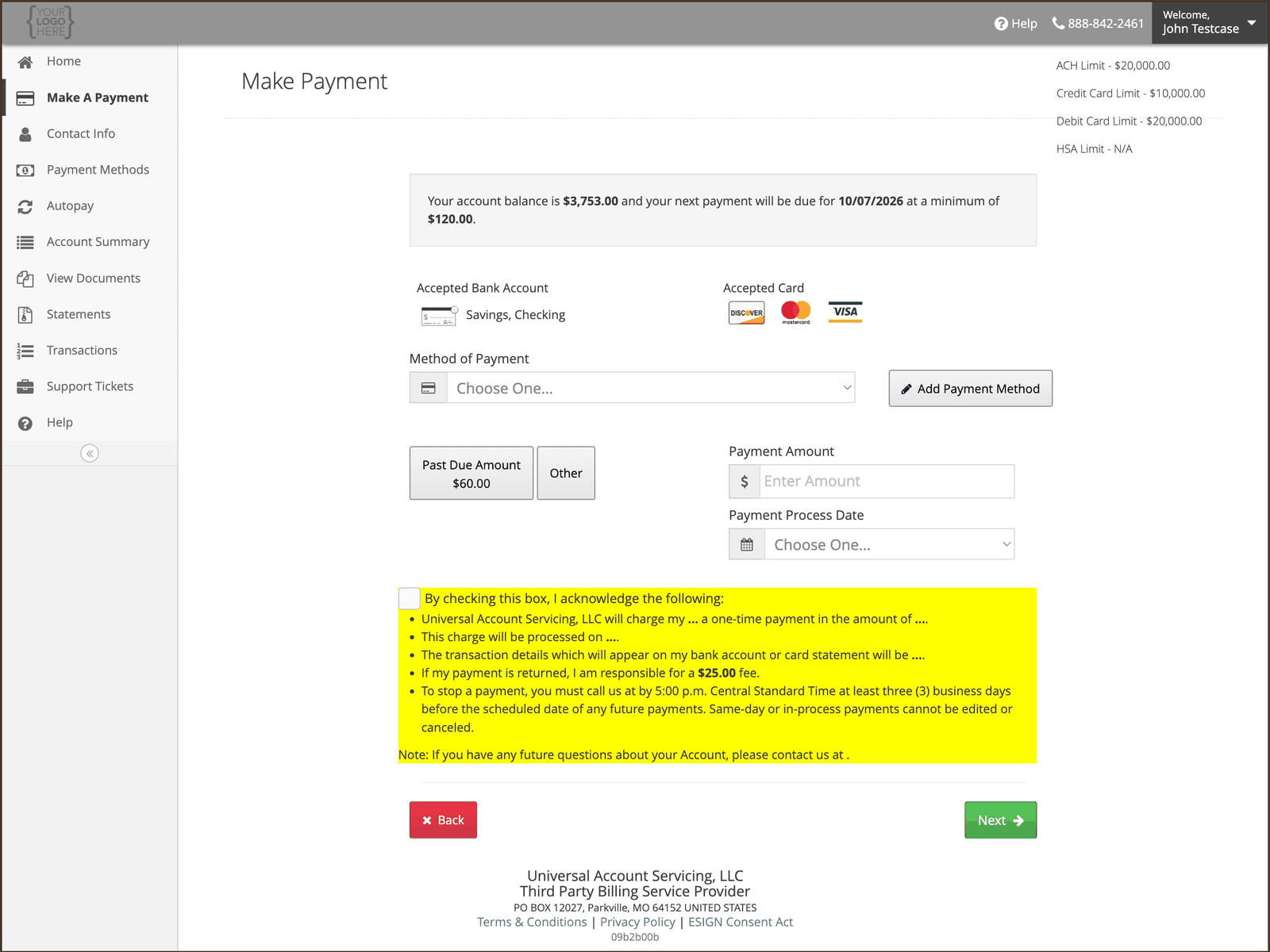The width and height of the screenshot is (1270, 952).
Task: Click the 'Credit Card Limit - $10,000.00' text
Action: coord(1130,94)
